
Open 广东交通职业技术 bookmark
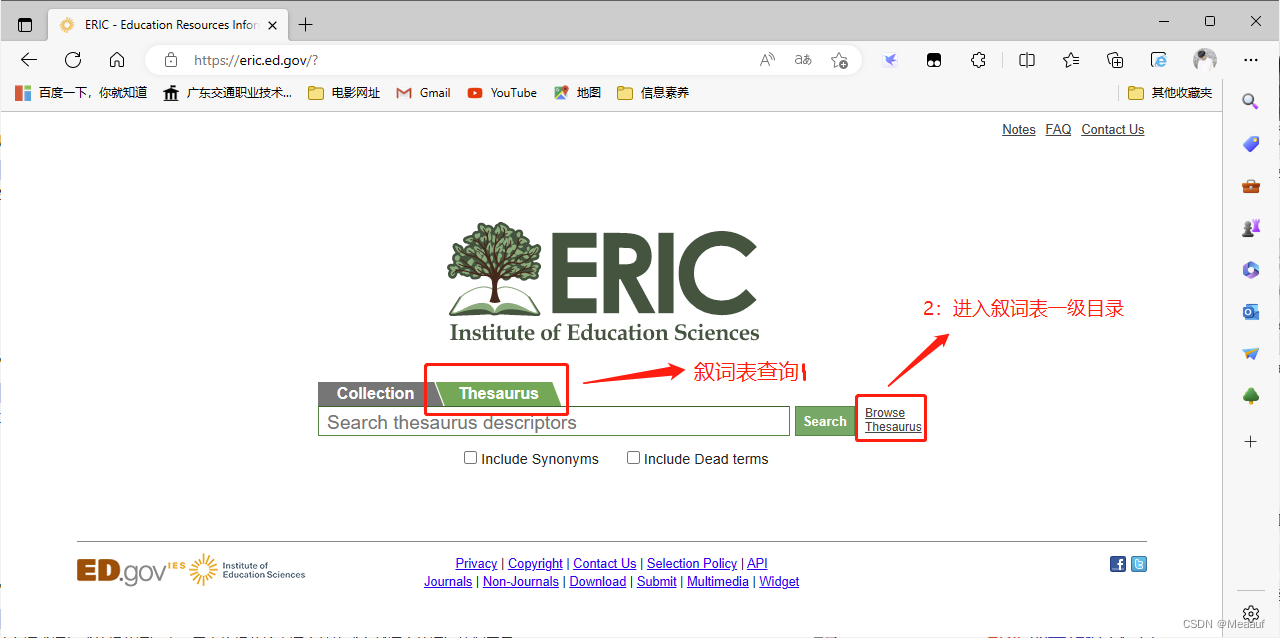(x=228, y=93)
